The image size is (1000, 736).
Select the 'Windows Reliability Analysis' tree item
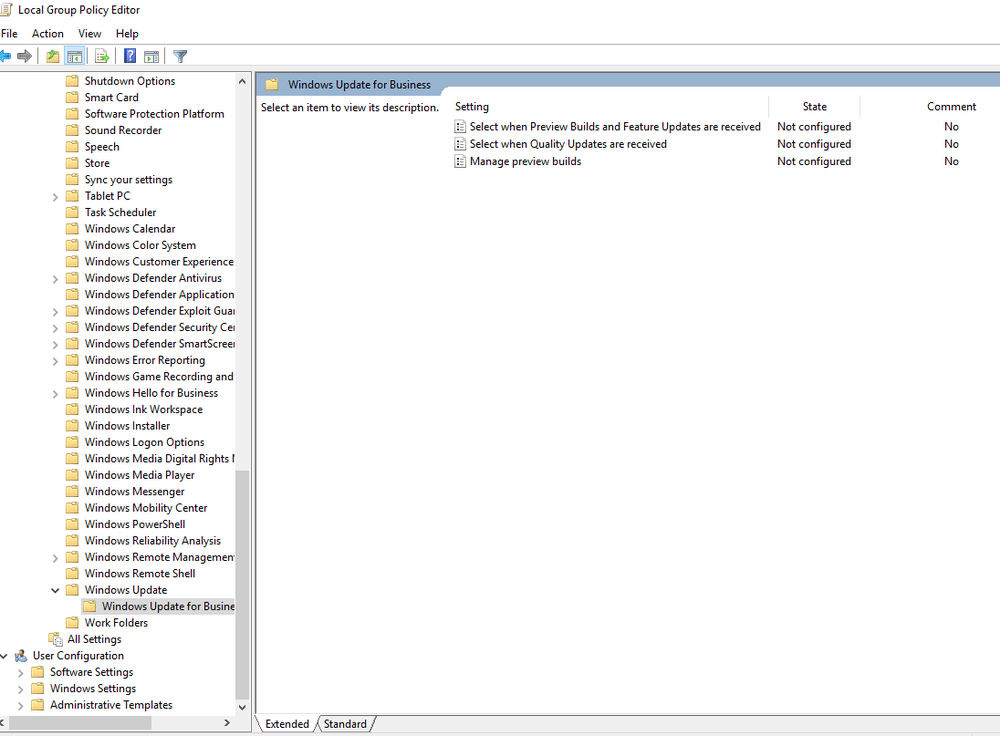coord(152,540)
